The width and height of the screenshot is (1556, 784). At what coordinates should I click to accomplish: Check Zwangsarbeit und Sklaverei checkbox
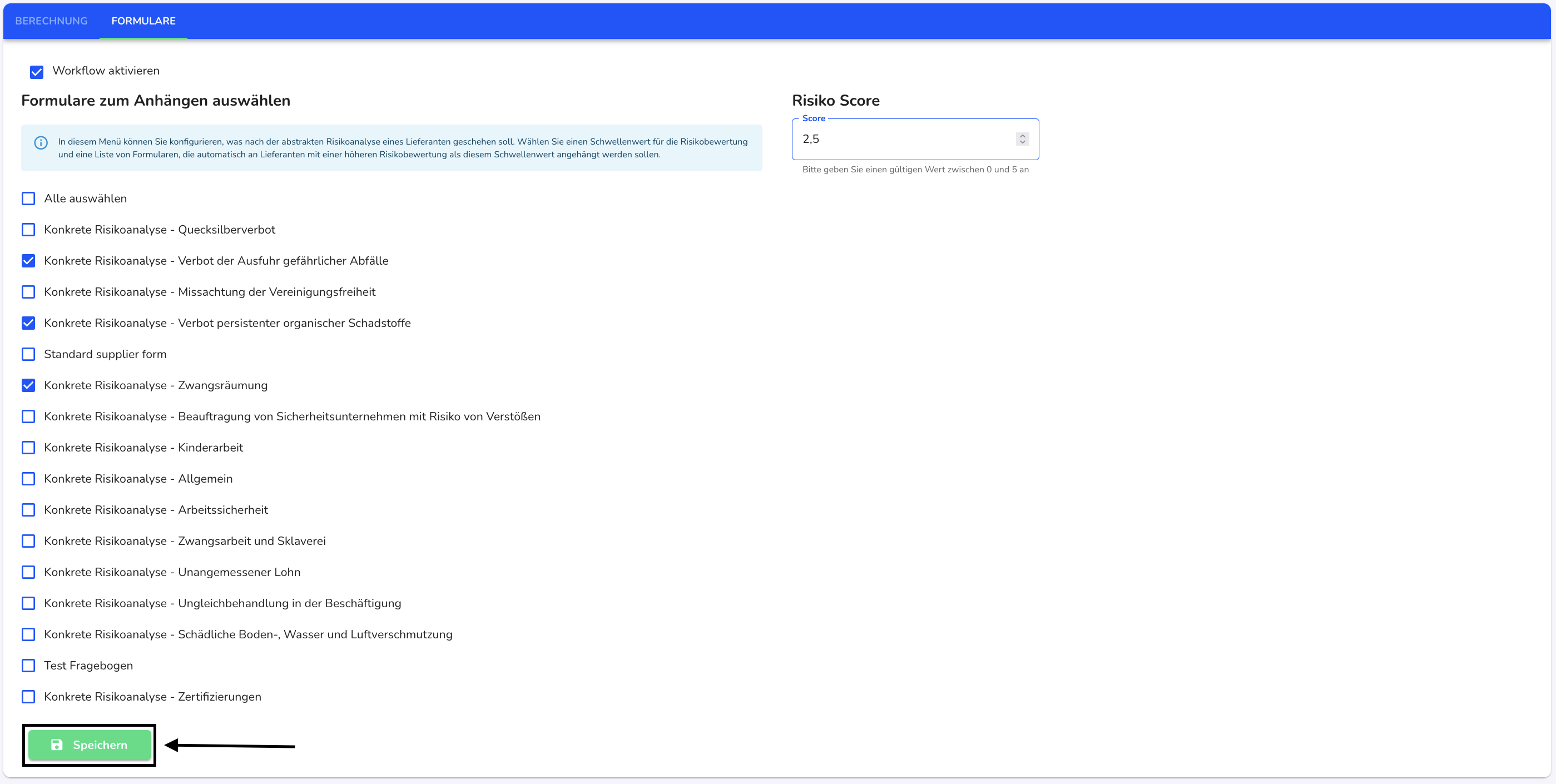click(x=28, y=540)
